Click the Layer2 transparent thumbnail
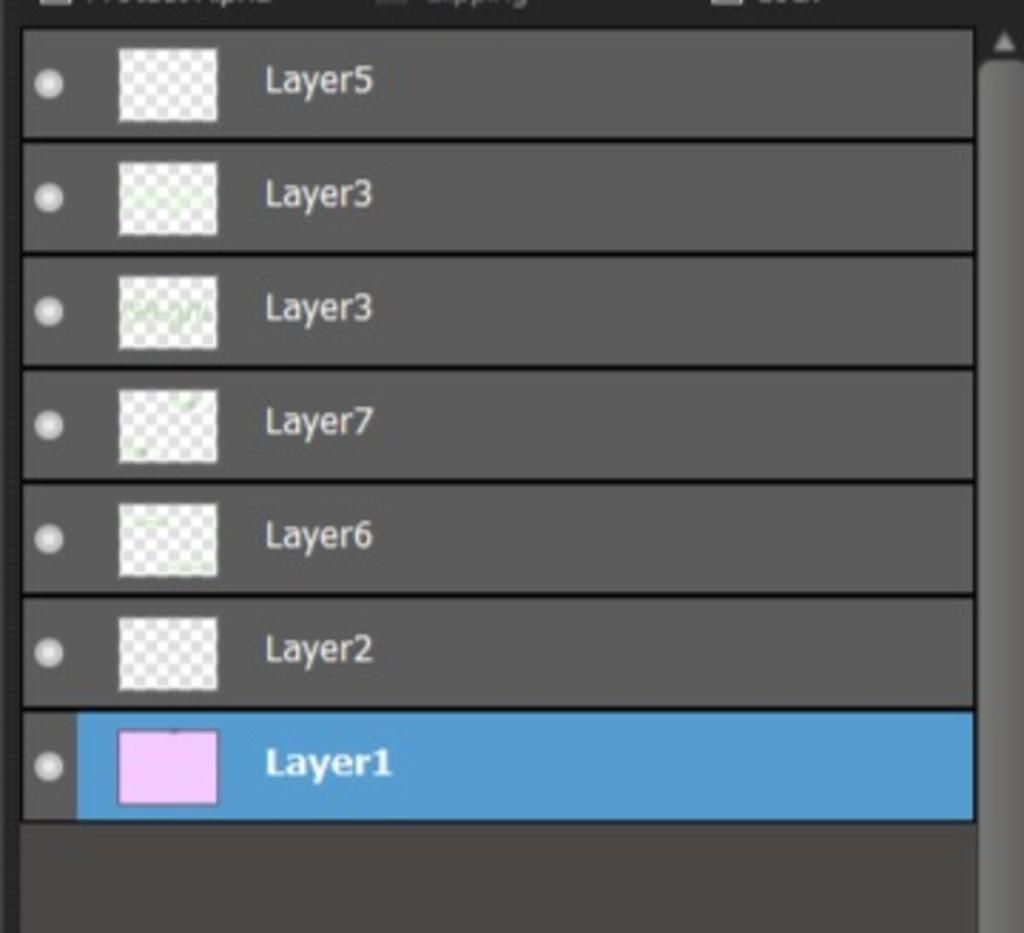1024x933 pixels. point(168,654)
